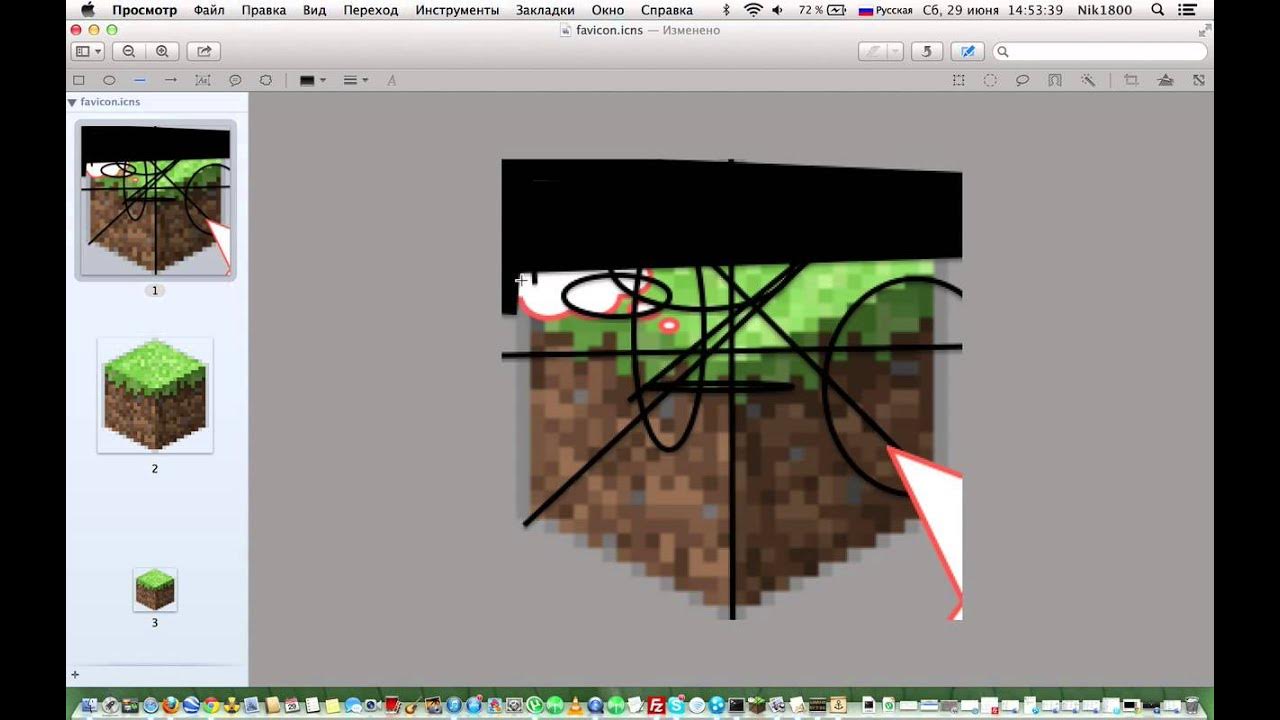Select the Speech bubble tool
The image size is (1280, 720).
235,80
